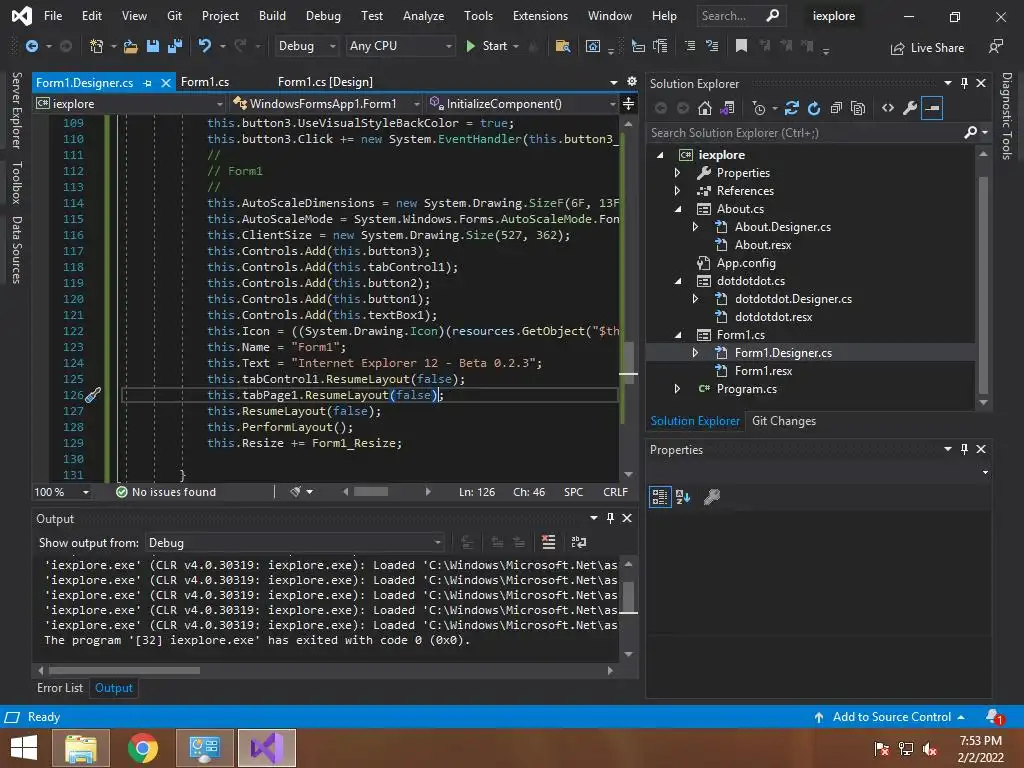
Task: Click Collapse All icon in Solution Explorer
Action: point(836,108)
